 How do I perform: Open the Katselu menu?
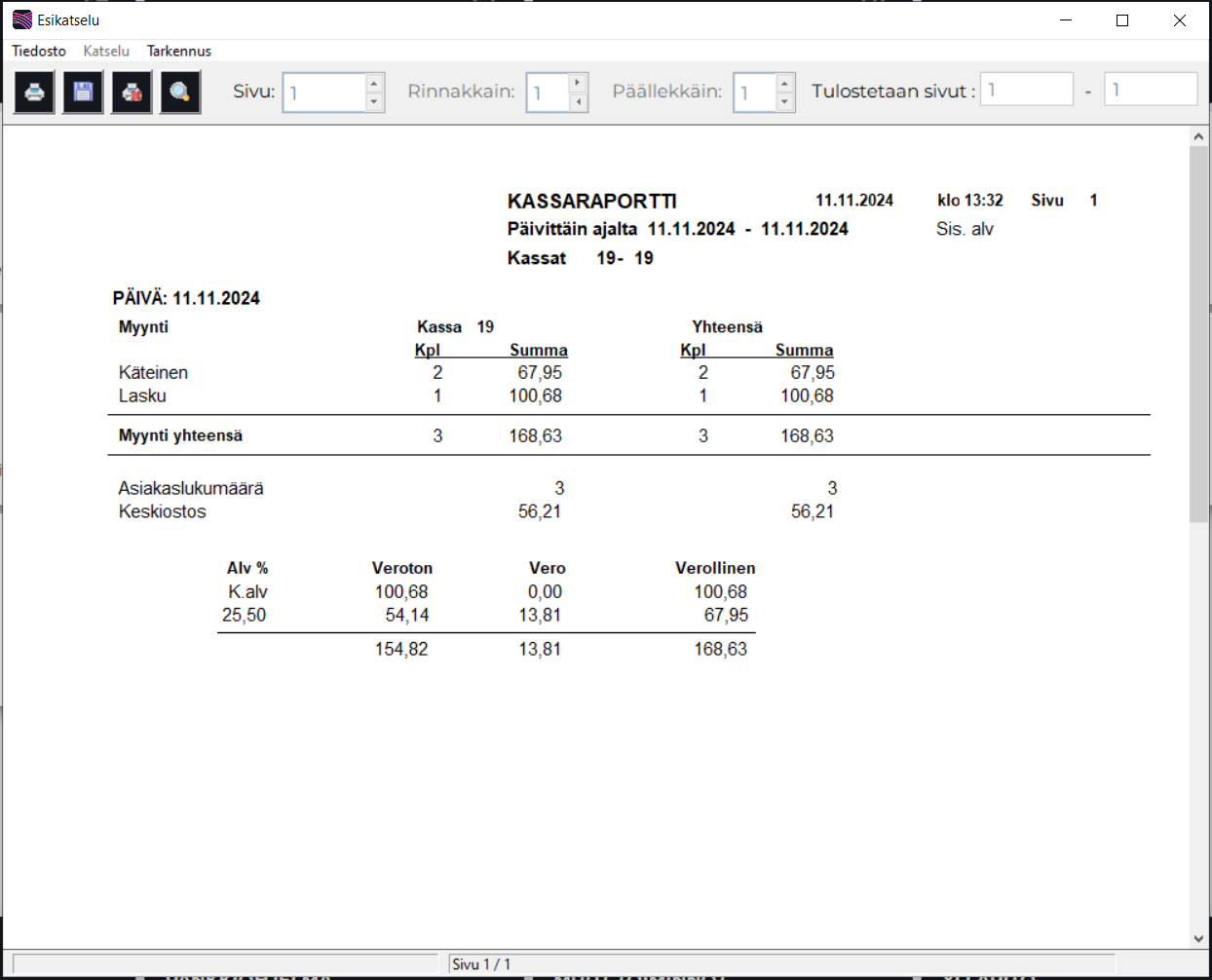click(106, 51)
